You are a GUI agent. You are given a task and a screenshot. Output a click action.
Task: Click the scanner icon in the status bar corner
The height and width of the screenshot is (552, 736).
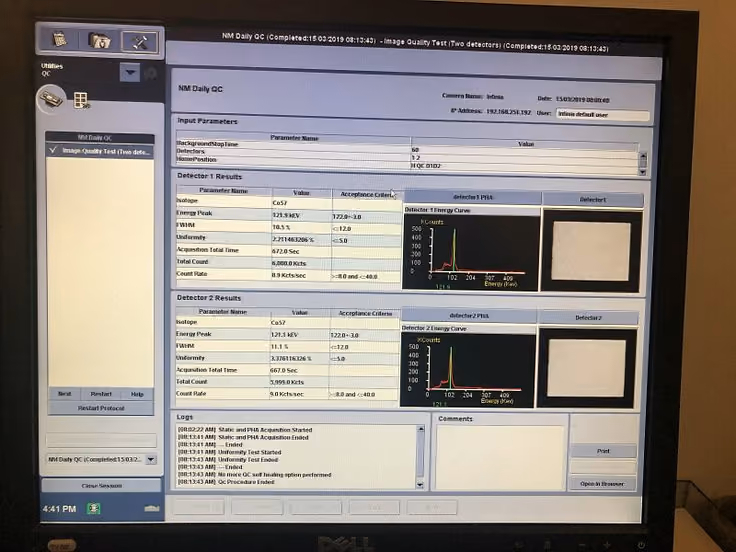click(x=152, y=508)
